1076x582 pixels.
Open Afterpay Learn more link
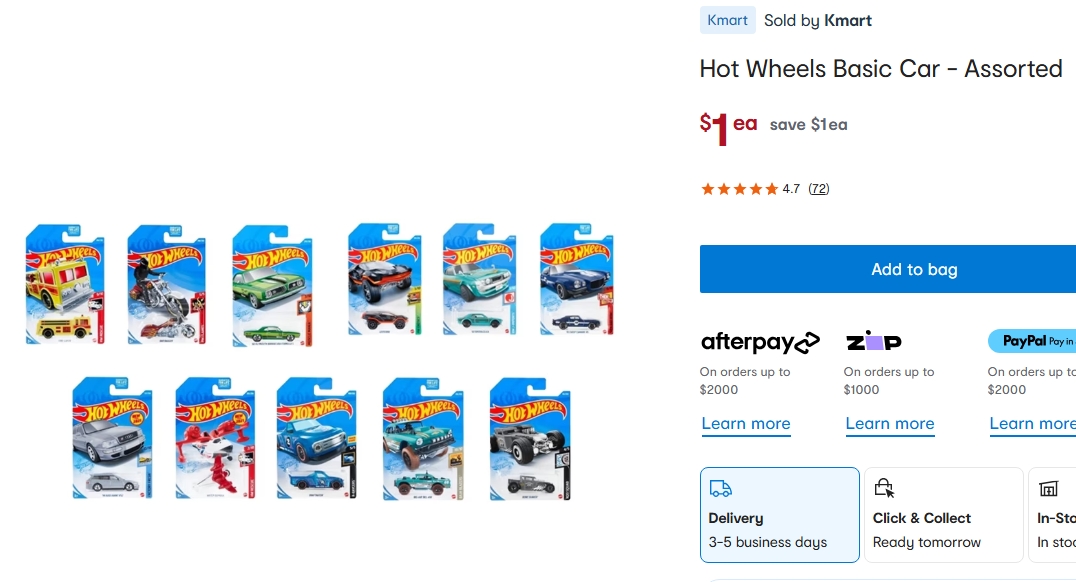tap(746, 423)
